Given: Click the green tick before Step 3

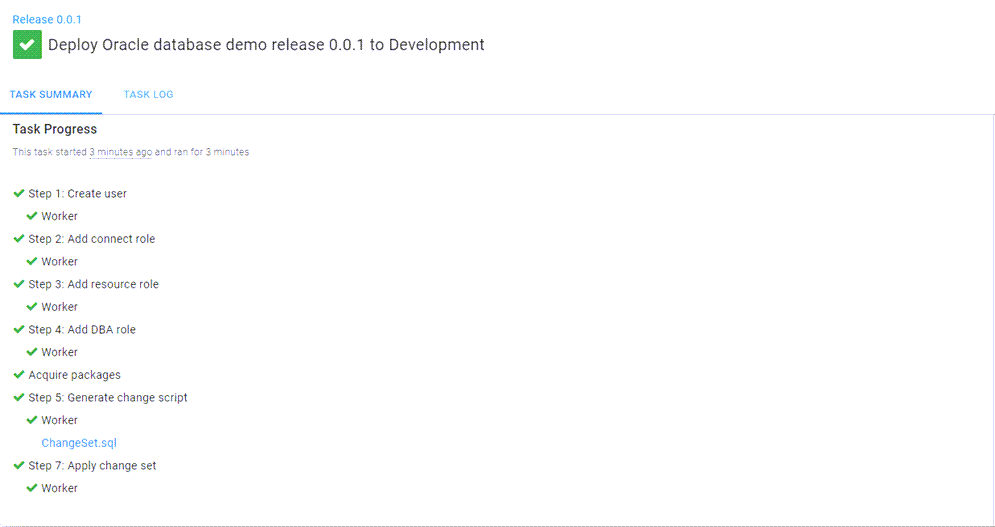Looking at the screenshot, I should [19, 284].
